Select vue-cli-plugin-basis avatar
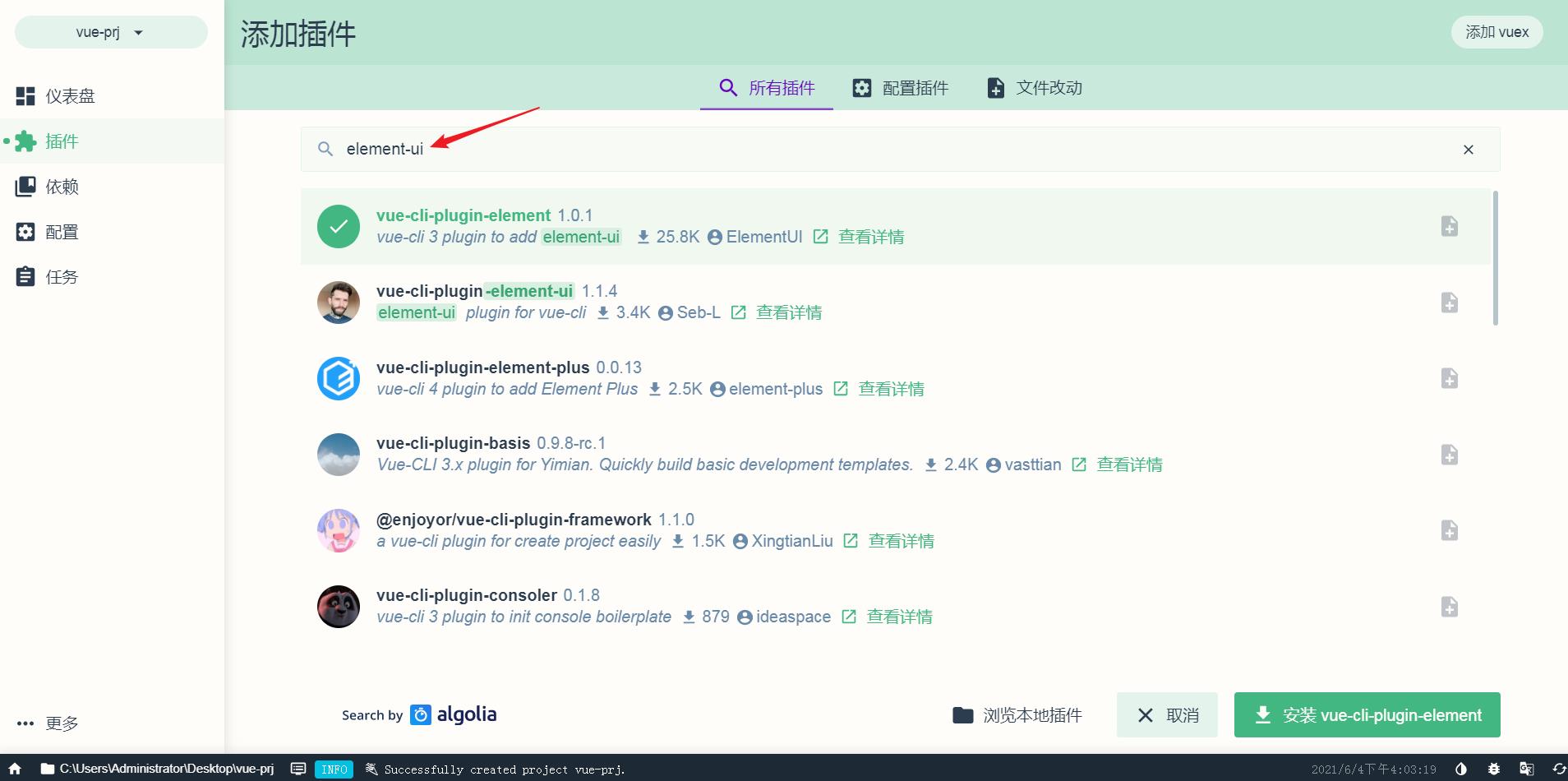Screen dimensions: 1568x781 [x=339, y=455]
